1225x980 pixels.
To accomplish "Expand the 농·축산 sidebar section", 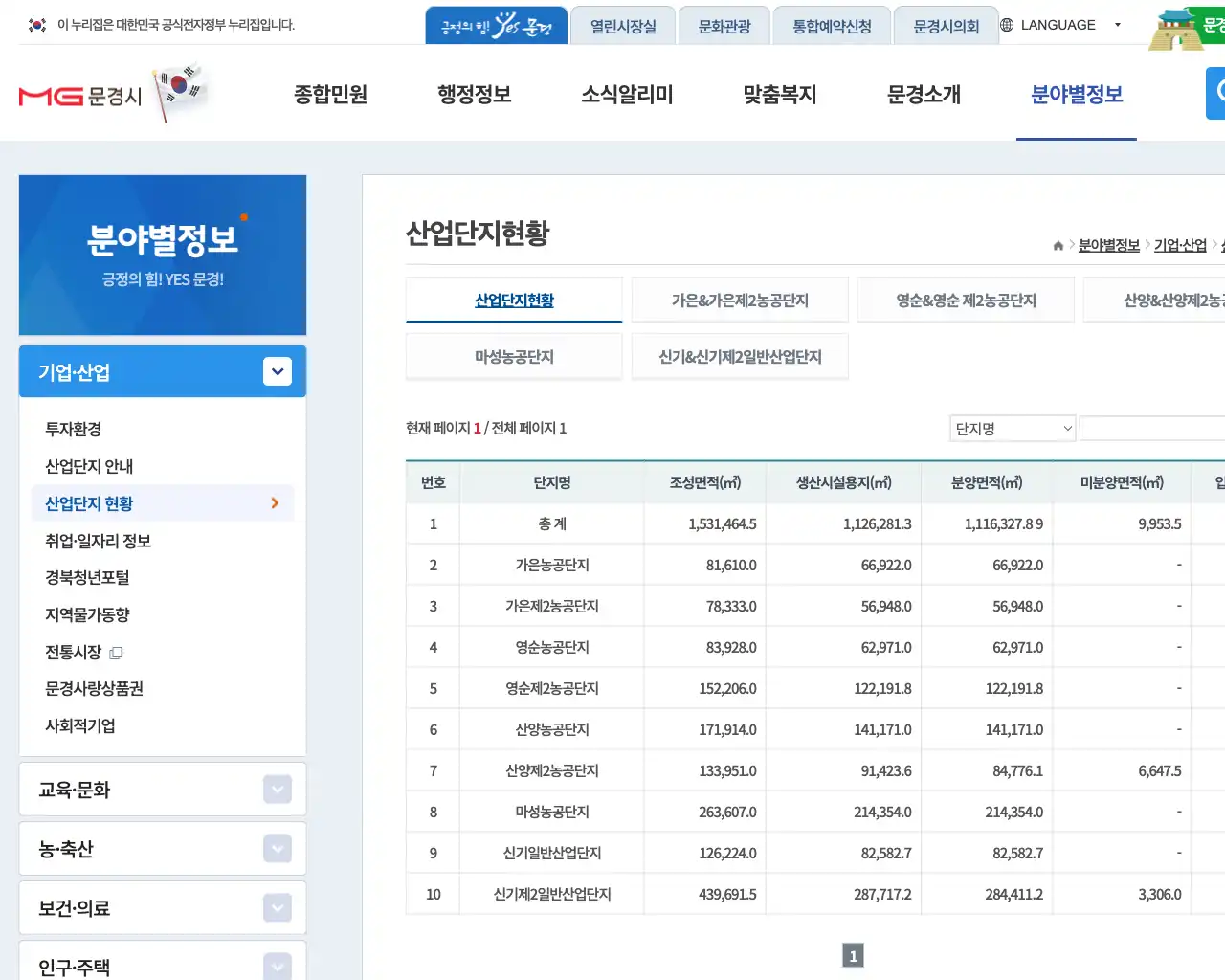I will coord(278,849).
